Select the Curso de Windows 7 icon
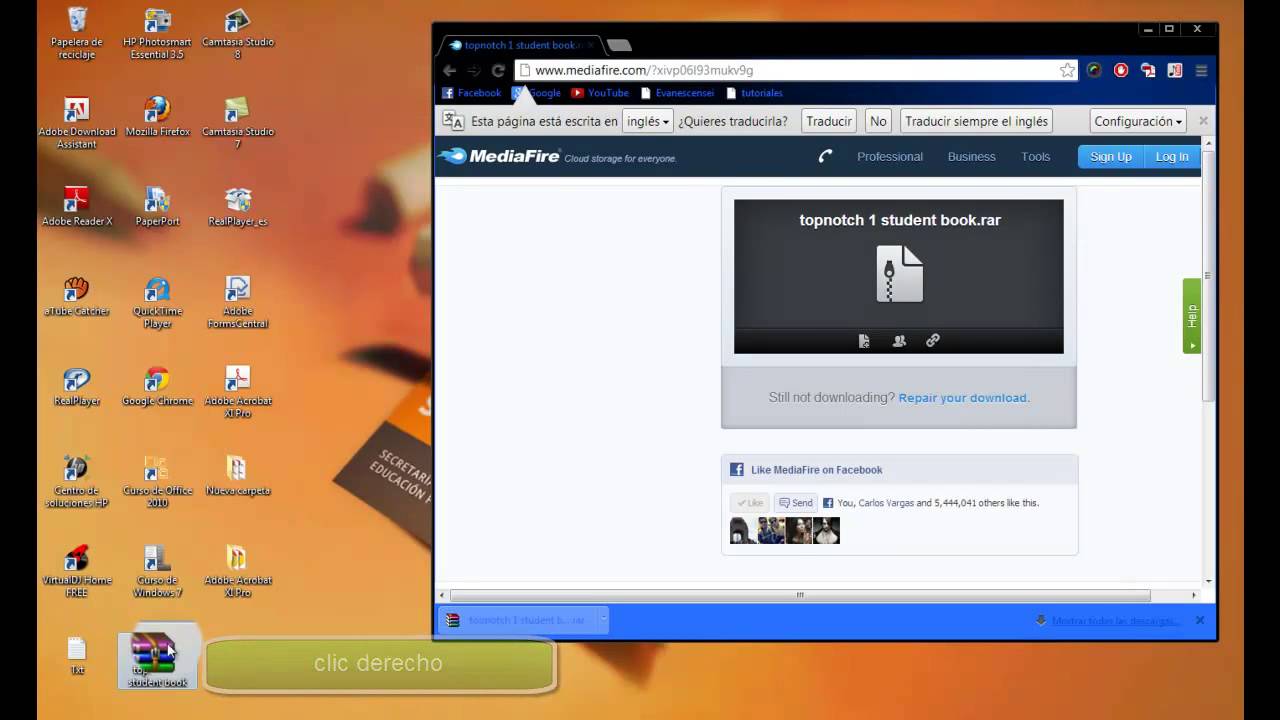 pos(157,571)
